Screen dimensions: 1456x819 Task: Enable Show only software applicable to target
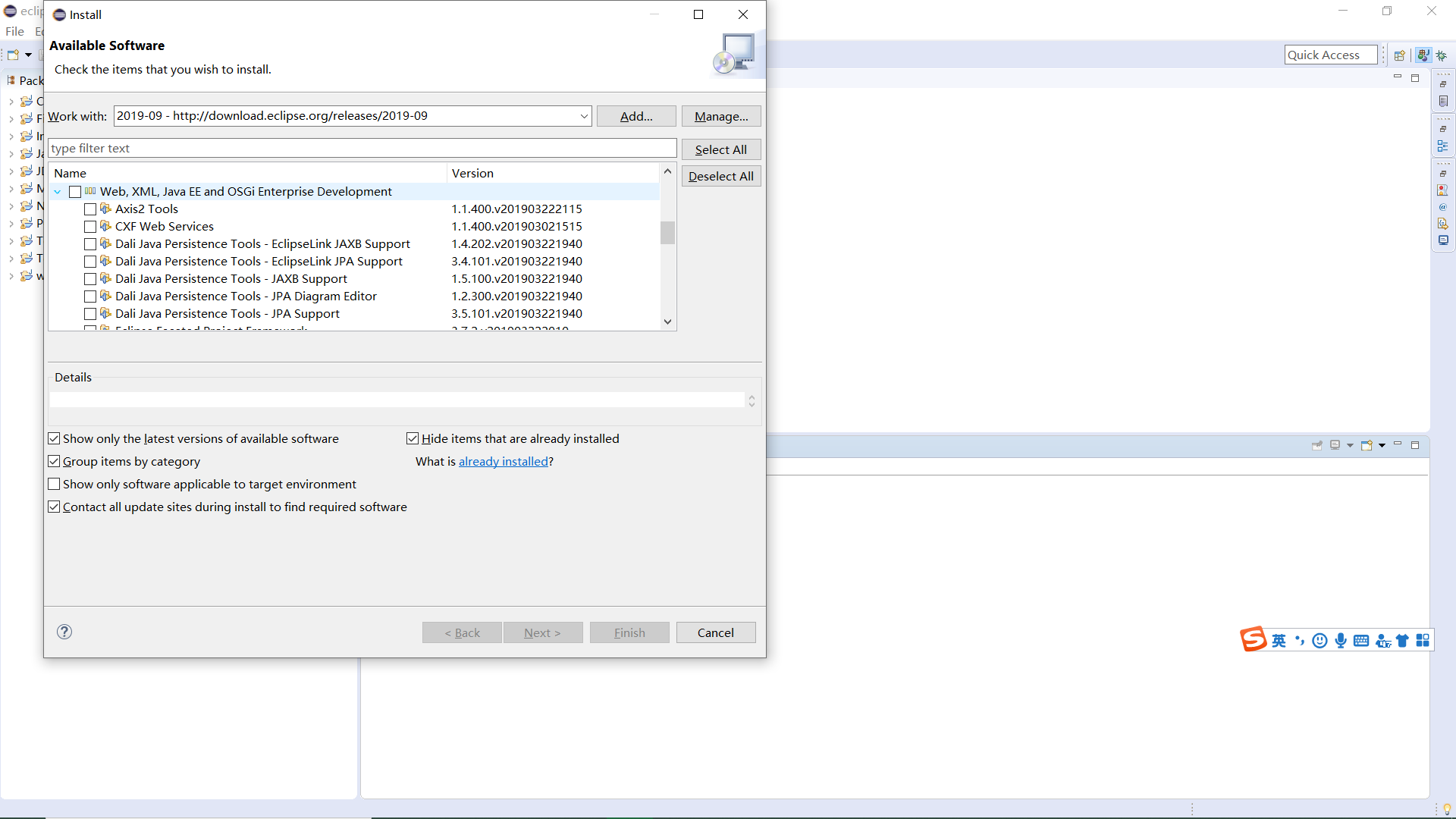pos(55,484)
